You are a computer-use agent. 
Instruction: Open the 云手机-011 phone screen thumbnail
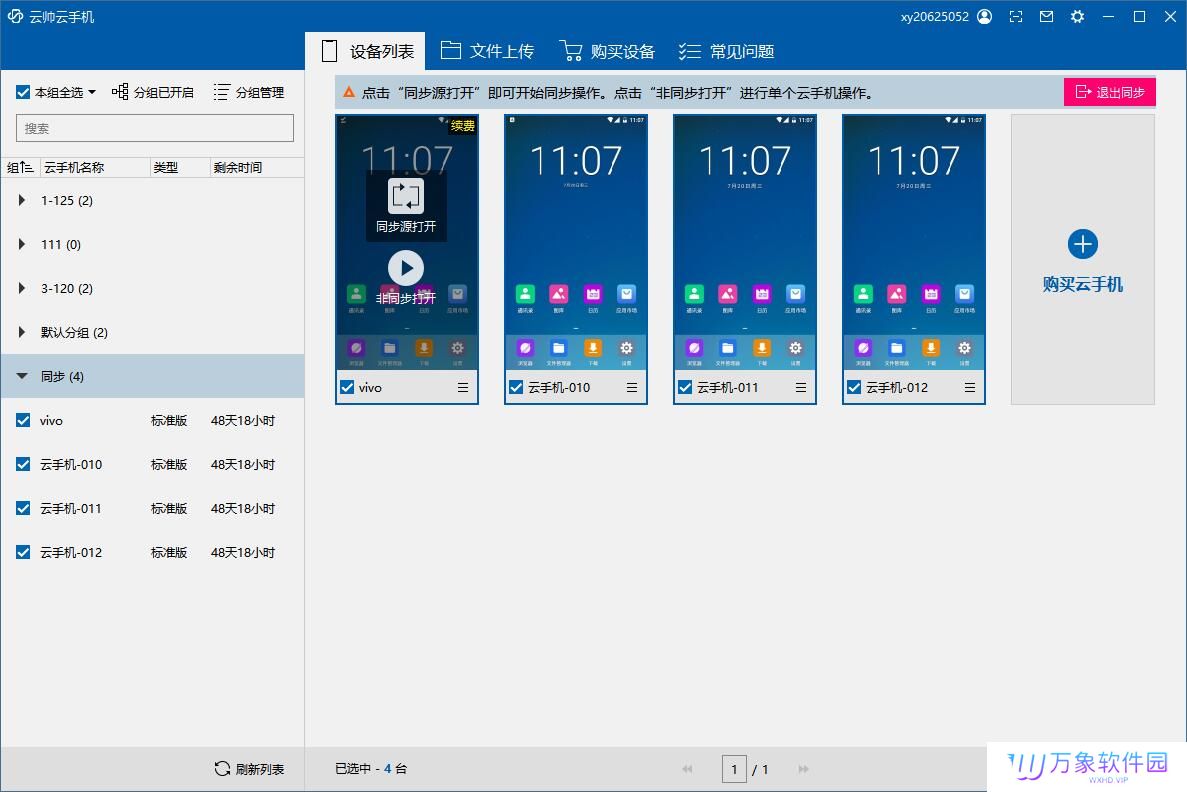pyautogui.click(x=744, y=242)
